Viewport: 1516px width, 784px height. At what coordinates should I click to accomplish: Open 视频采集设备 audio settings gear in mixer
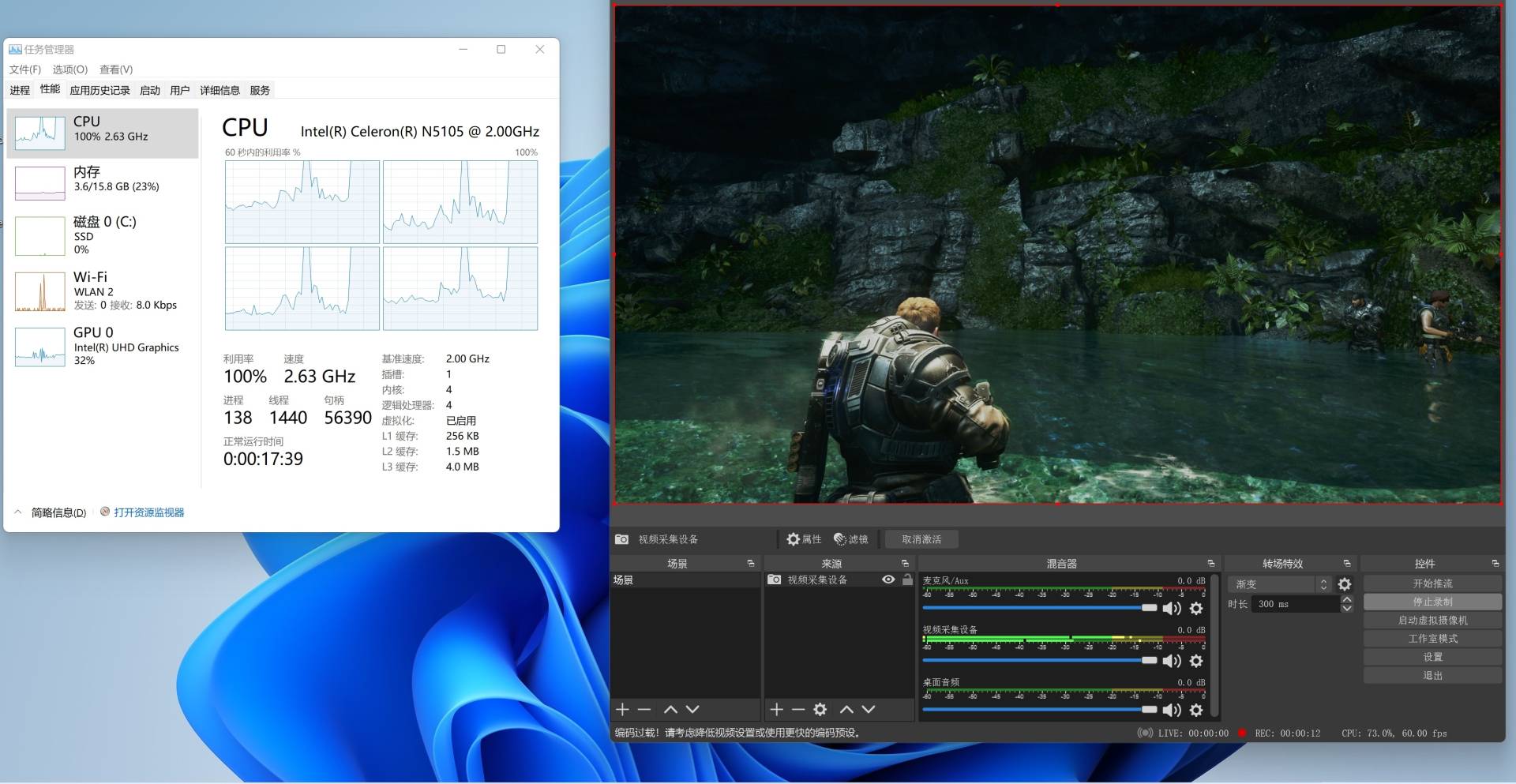[1196, 661]
